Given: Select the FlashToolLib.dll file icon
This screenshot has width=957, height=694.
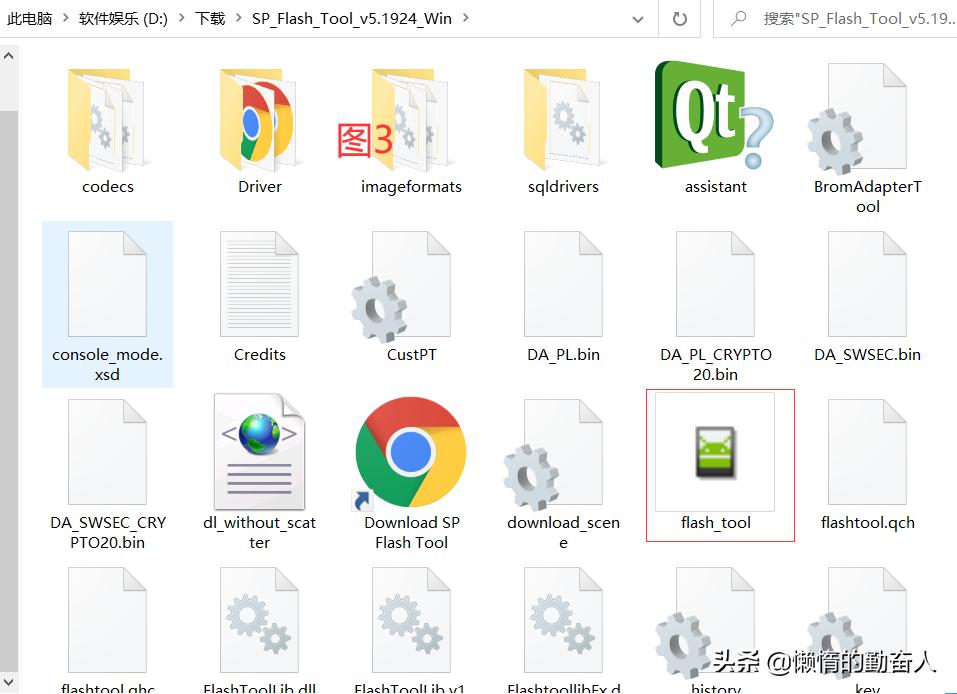Looking at the screenshot, I should 259,620.
